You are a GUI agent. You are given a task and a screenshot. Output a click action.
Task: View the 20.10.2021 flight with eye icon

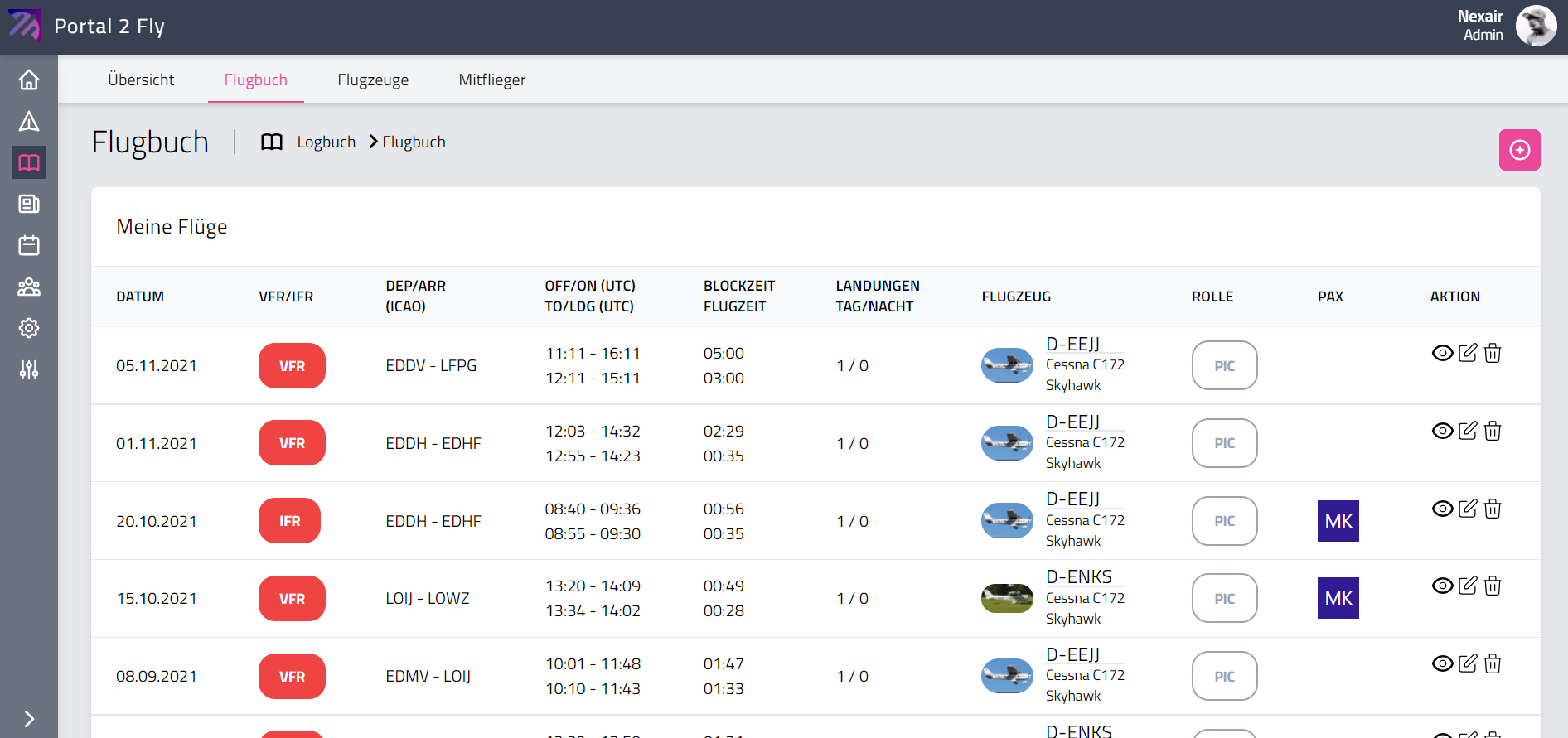coord(1442,509)
